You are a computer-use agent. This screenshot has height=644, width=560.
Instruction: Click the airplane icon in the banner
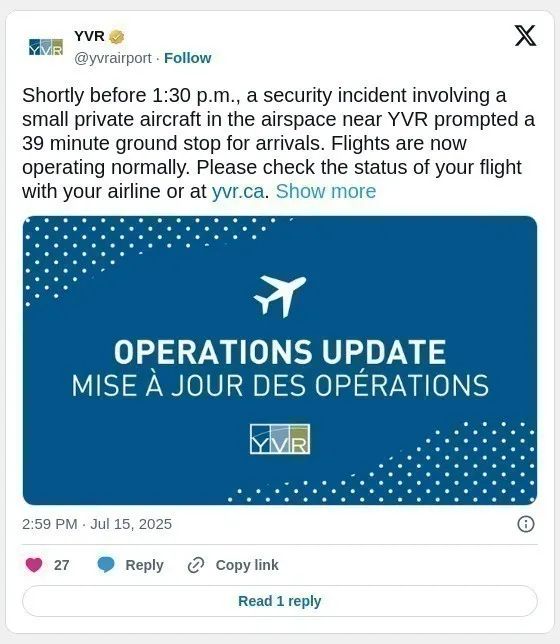(280, 296)
